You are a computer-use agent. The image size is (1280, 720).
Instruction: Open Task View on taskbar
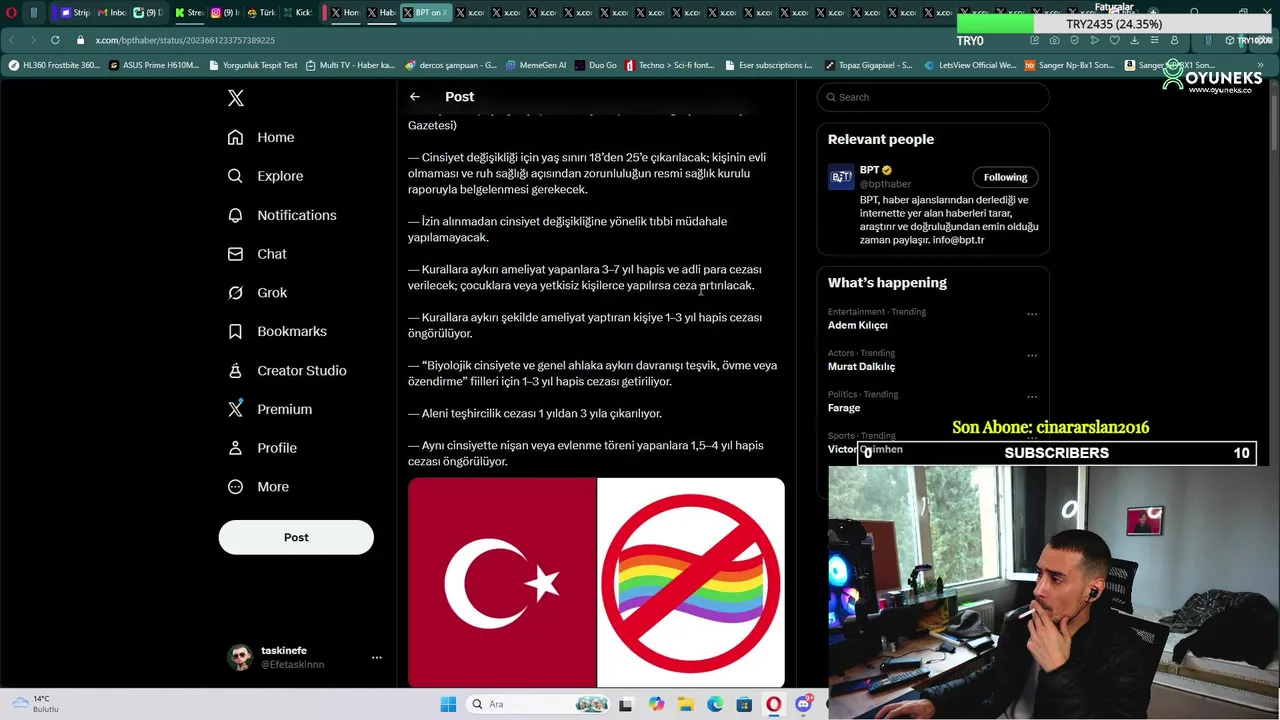click(x=626, y=704)
